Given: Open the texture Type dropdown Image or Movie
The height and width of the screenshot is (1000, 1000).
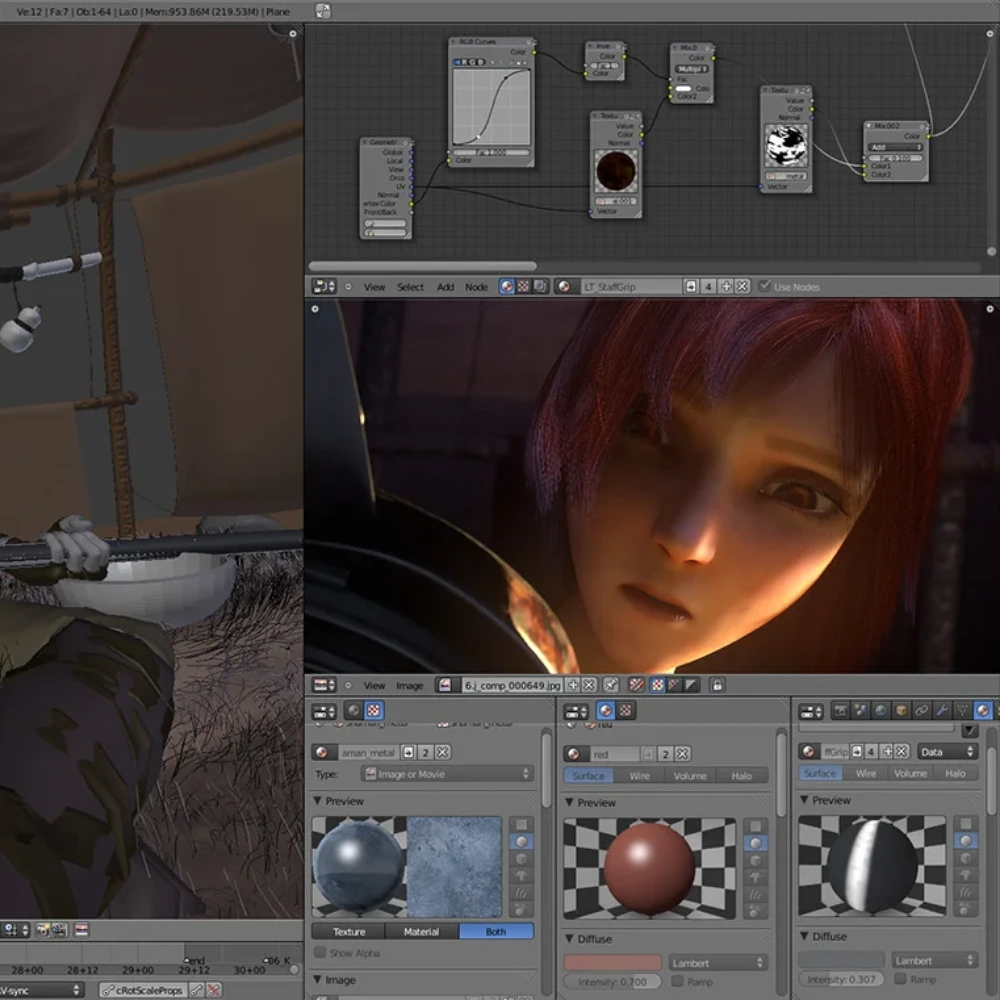Looking at the screenshot, I should (x=447, y=774).
